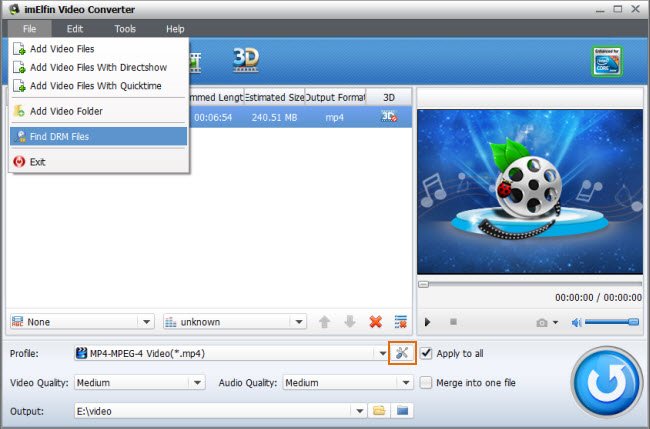Click the film edit toolbar icon
This screenshot has width=650, height=429.
tap(195, 62)
